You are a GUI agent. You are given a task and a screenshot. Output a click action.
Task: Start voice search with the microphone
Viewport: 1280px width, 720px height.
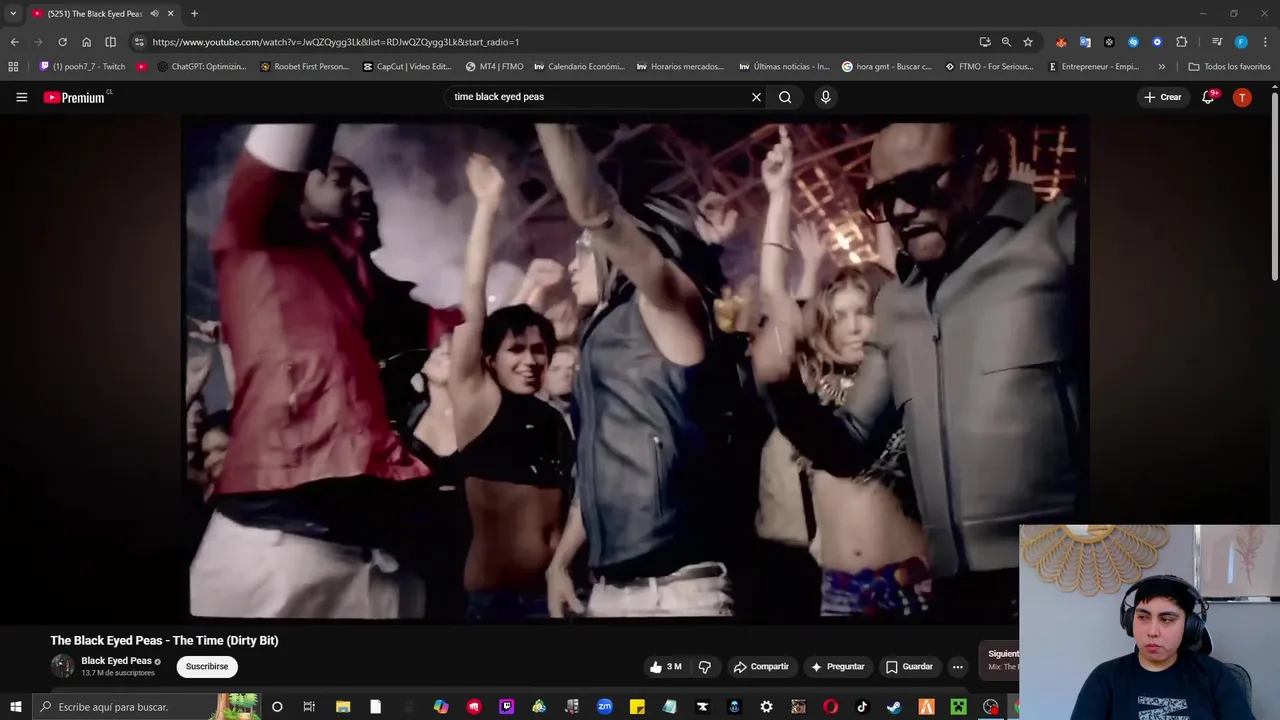(825, 97)
